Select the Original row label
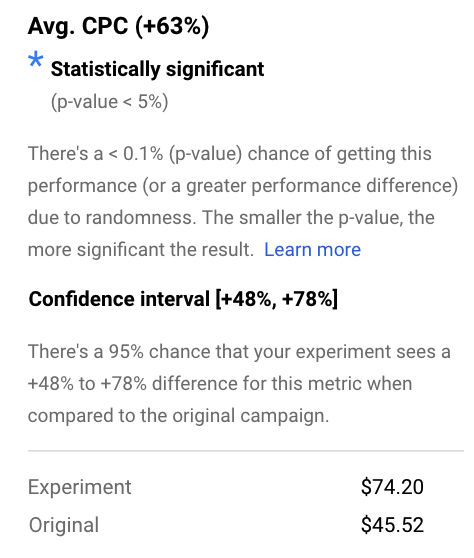Viewport: 474px width, 558px height. click(x=64, y=525)
